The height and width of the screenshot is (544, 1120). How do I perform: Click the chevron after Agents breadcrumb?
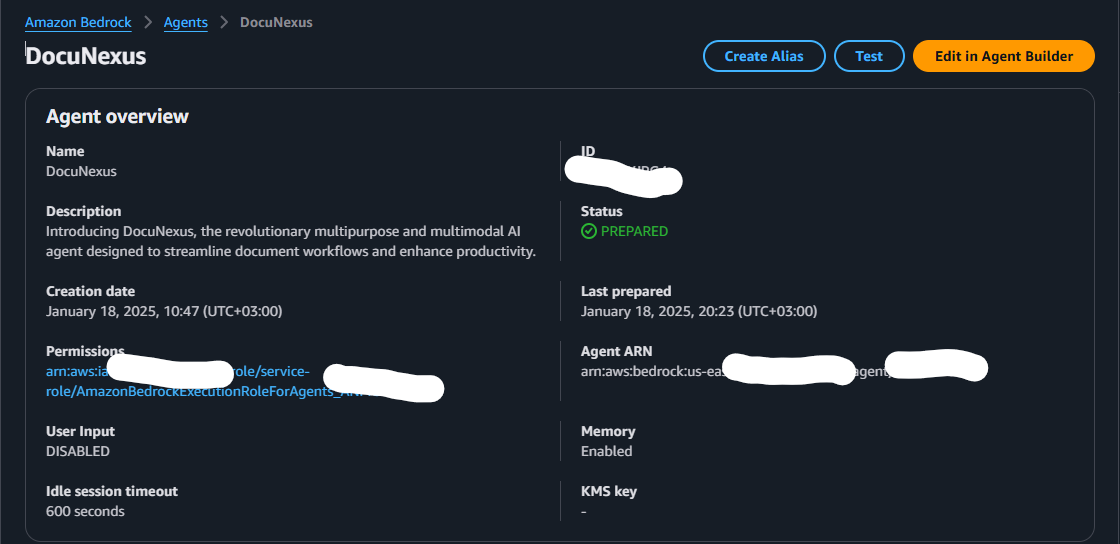[224, 22]
